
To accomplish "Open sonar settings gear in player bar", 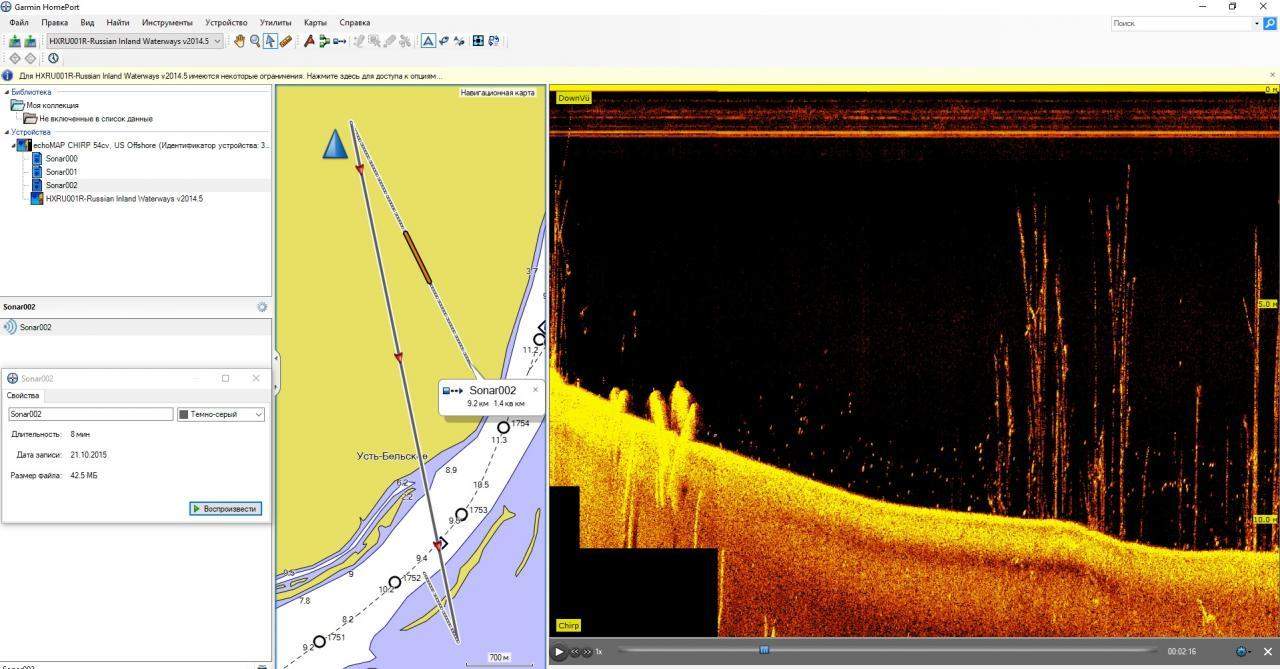I will click(1242, 651).
